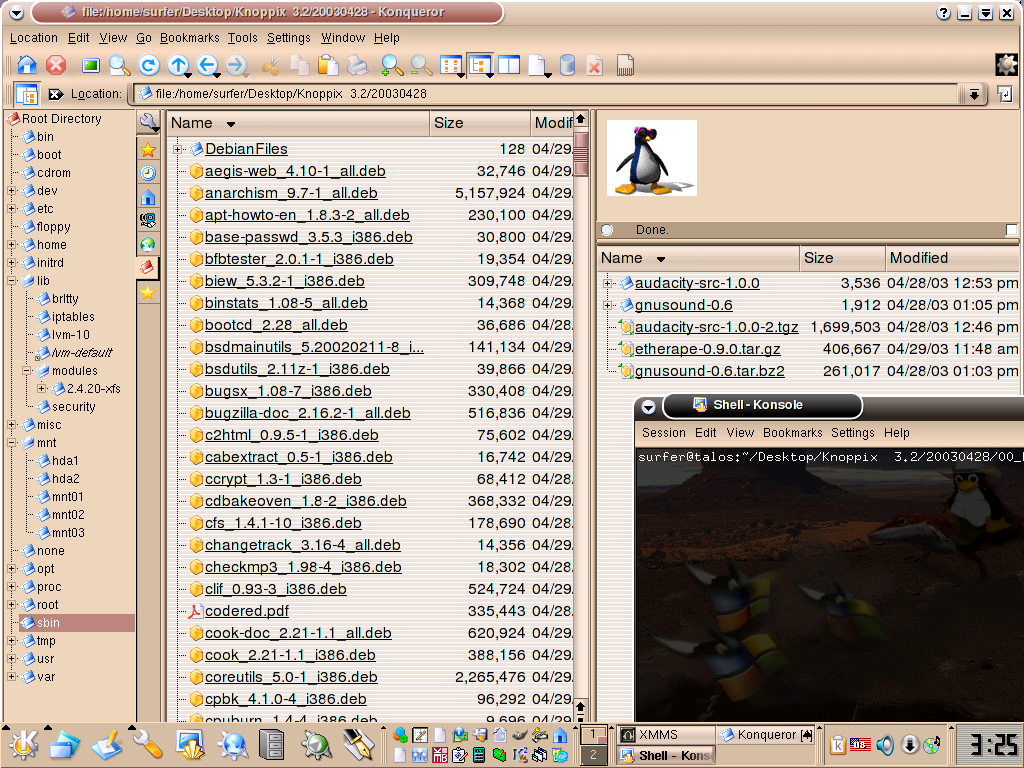Click the Copy documents toolbar icon
Screen dimensions: 1024x768
(x=300, y=65)
